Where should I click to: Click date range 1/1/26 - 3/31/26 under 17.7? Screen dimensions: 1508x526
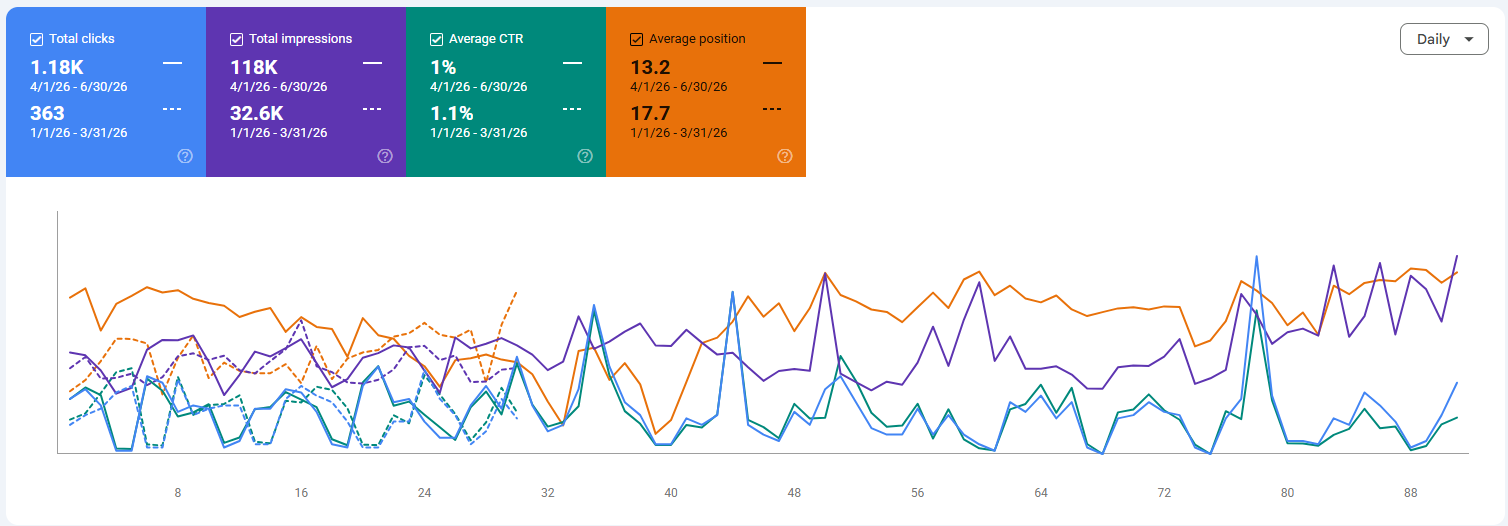[679, 133]
